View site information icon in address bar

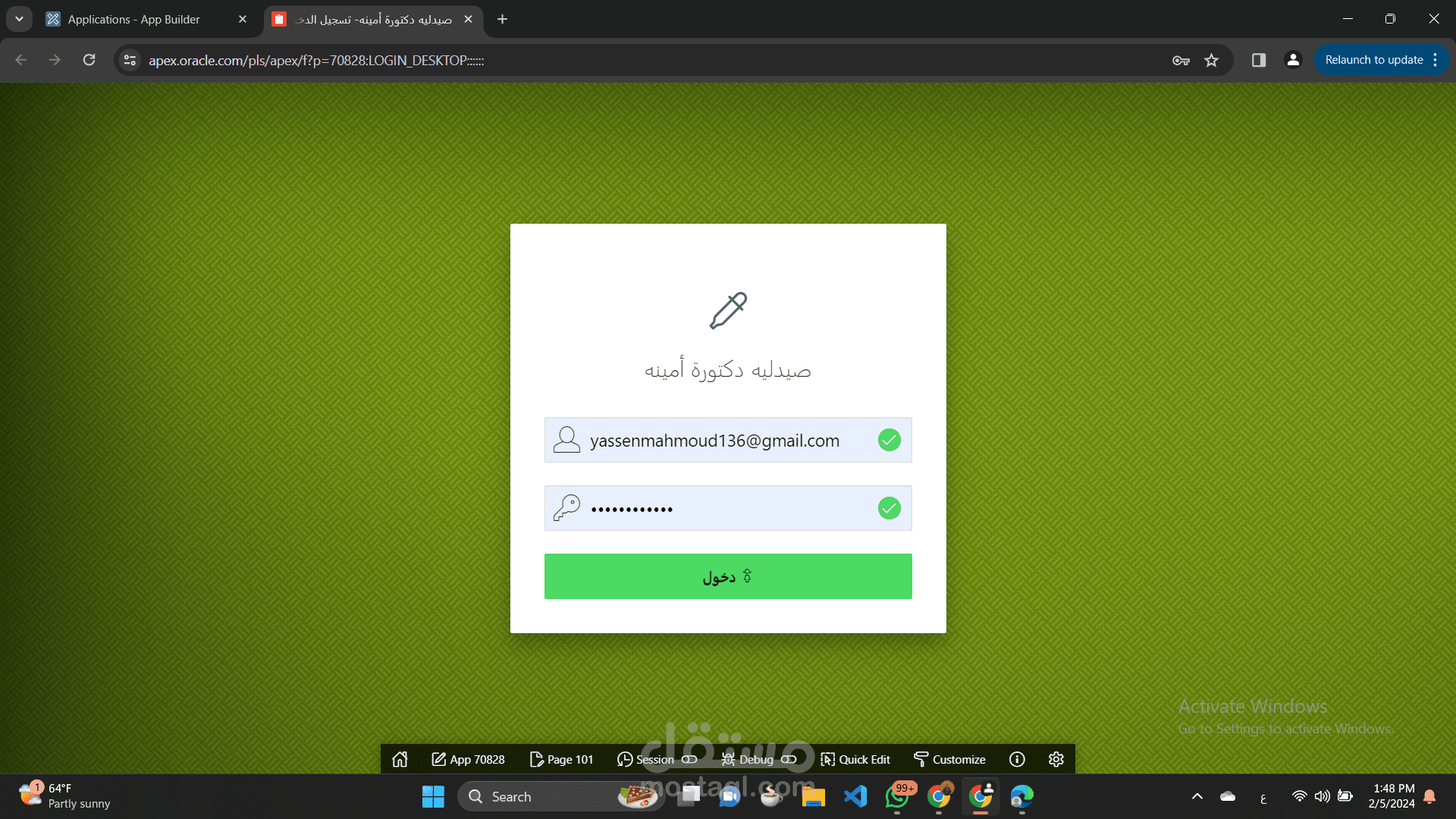tap(130, 60)
